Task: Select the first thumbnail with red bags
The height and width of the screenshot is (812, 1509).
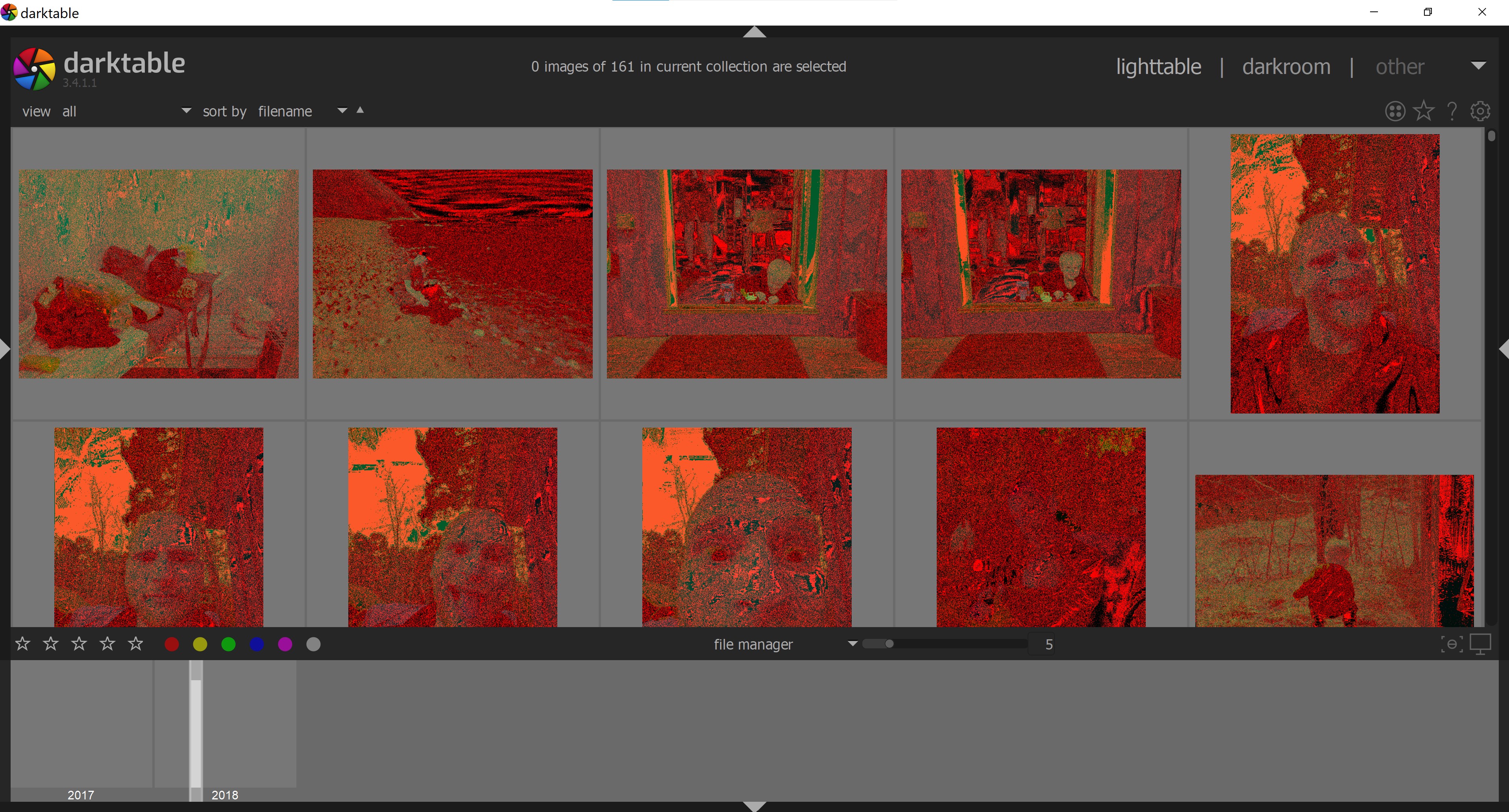Action: tap(158, 274)
